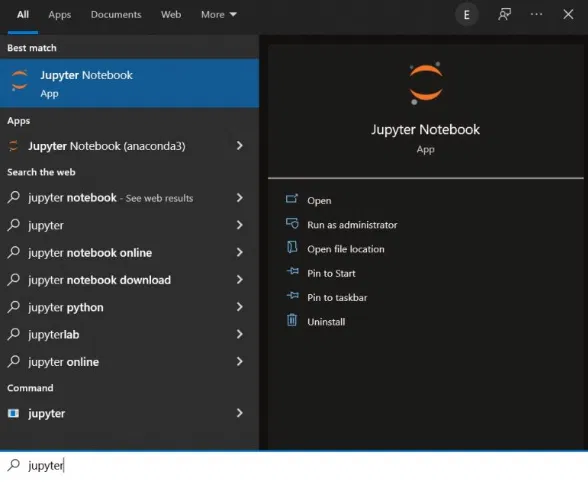This screenshot has height=482, width=588.
Task: Click the Open file location icon
Action: pos(292,248)
